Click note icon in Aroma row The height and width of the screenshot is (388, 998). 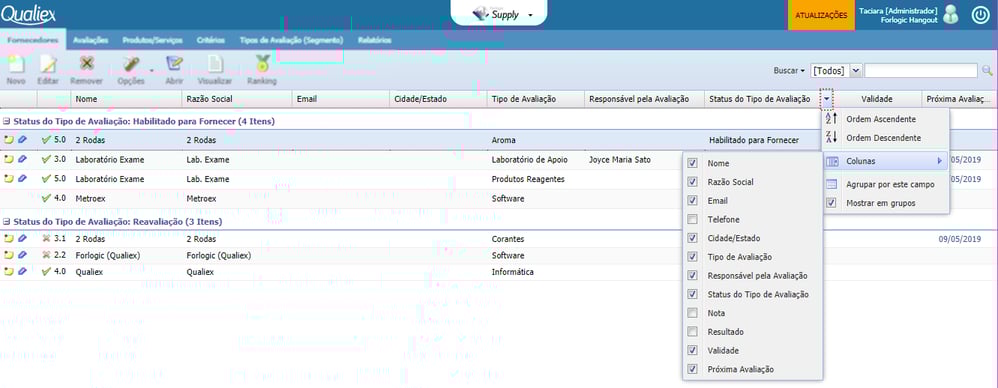pyautogui.click(x=9, y=139)
